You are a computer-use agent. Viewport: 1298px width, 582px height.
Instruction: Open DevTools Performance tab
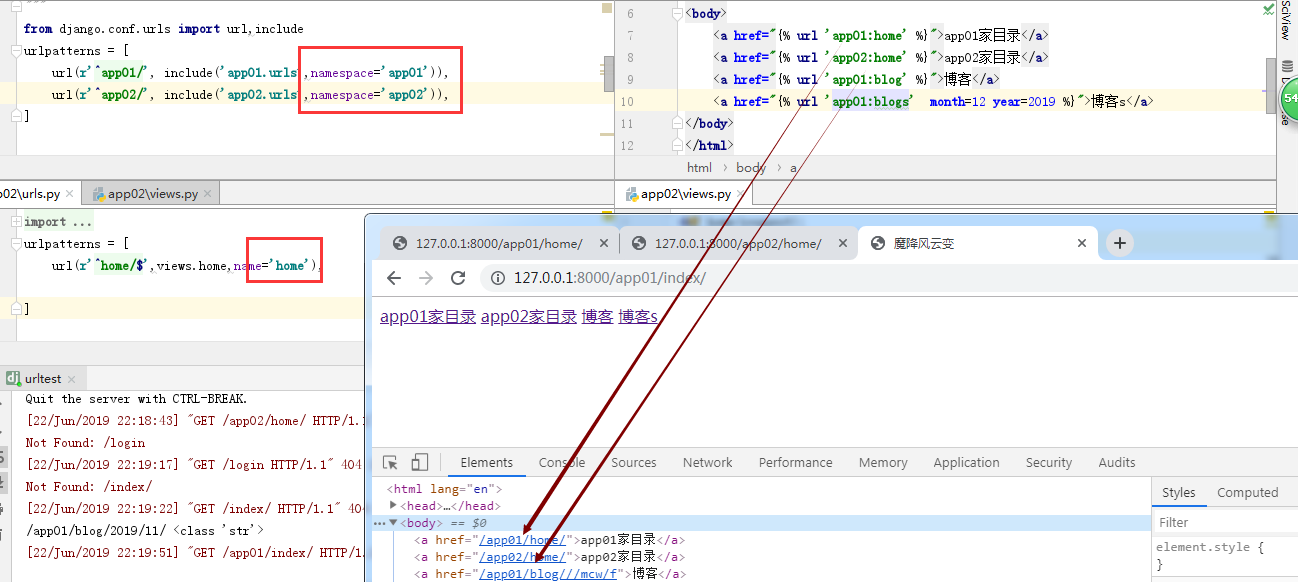click(x=795, y=462)
